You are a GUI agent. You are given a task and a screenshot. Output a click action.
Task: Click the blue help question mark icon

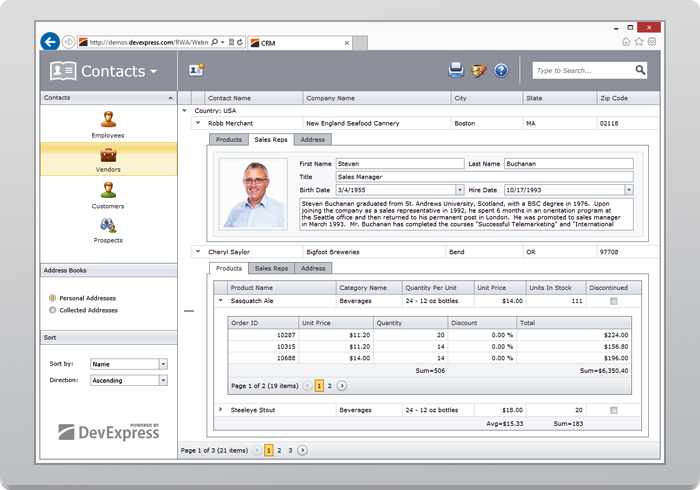(x=501, y=70)
